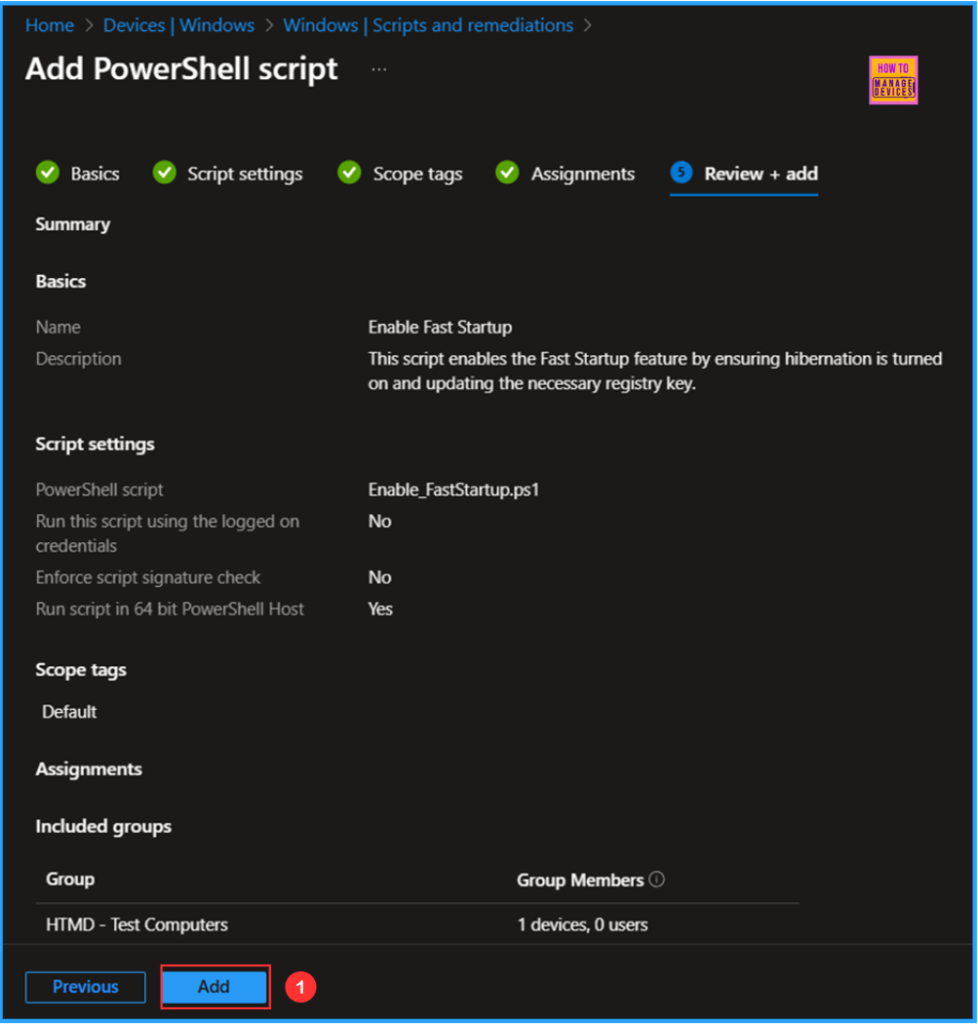Click the step 5 circle icon
The height and width of the screenshot is (1024, 978).
(x=681, y=172)
